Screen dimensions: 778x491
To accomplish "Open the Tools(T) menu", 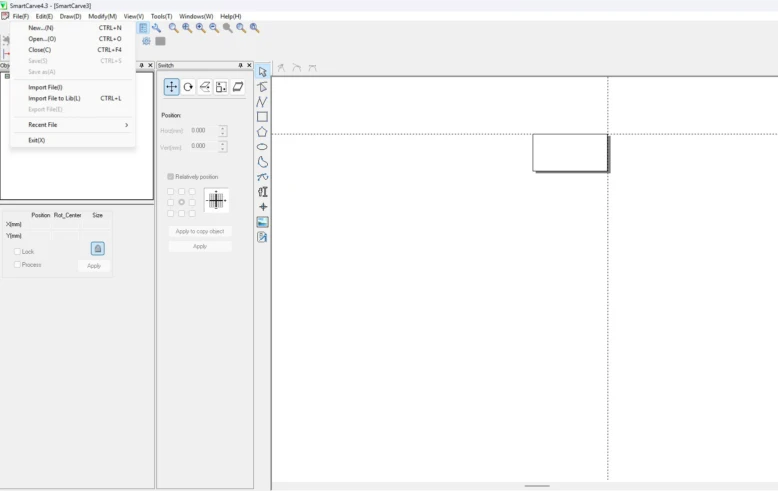I will (161, 16).
